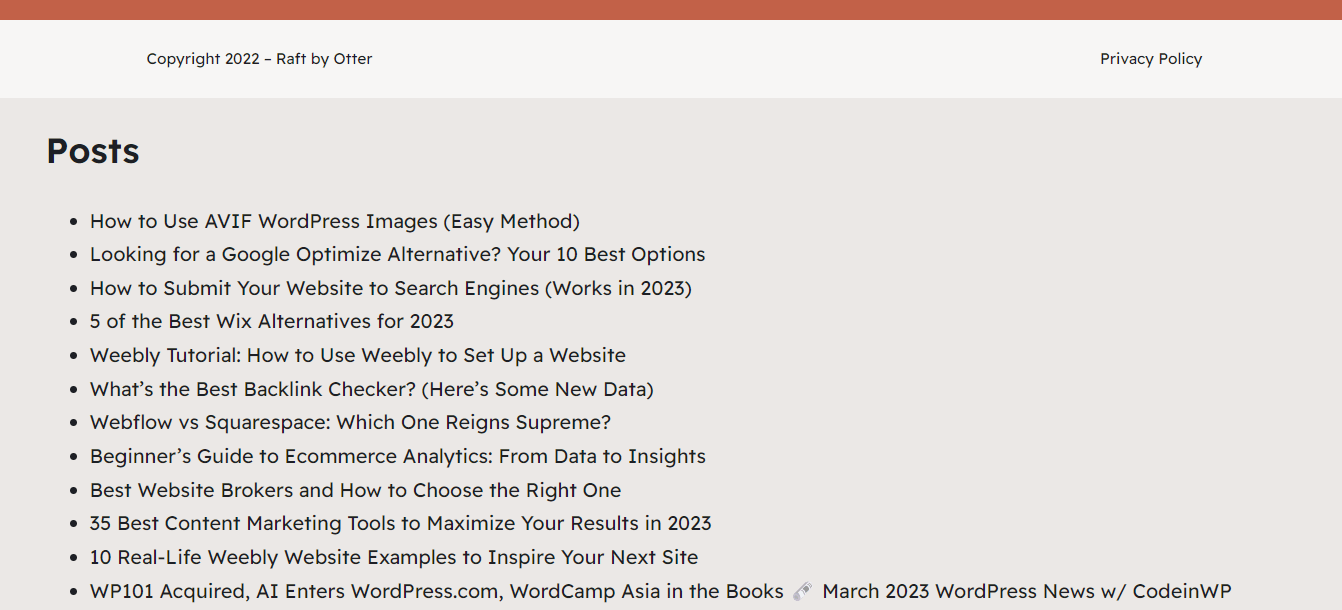
Task: Read "What's the Best Backlink Checker?" post
Action: pos(371,389)
